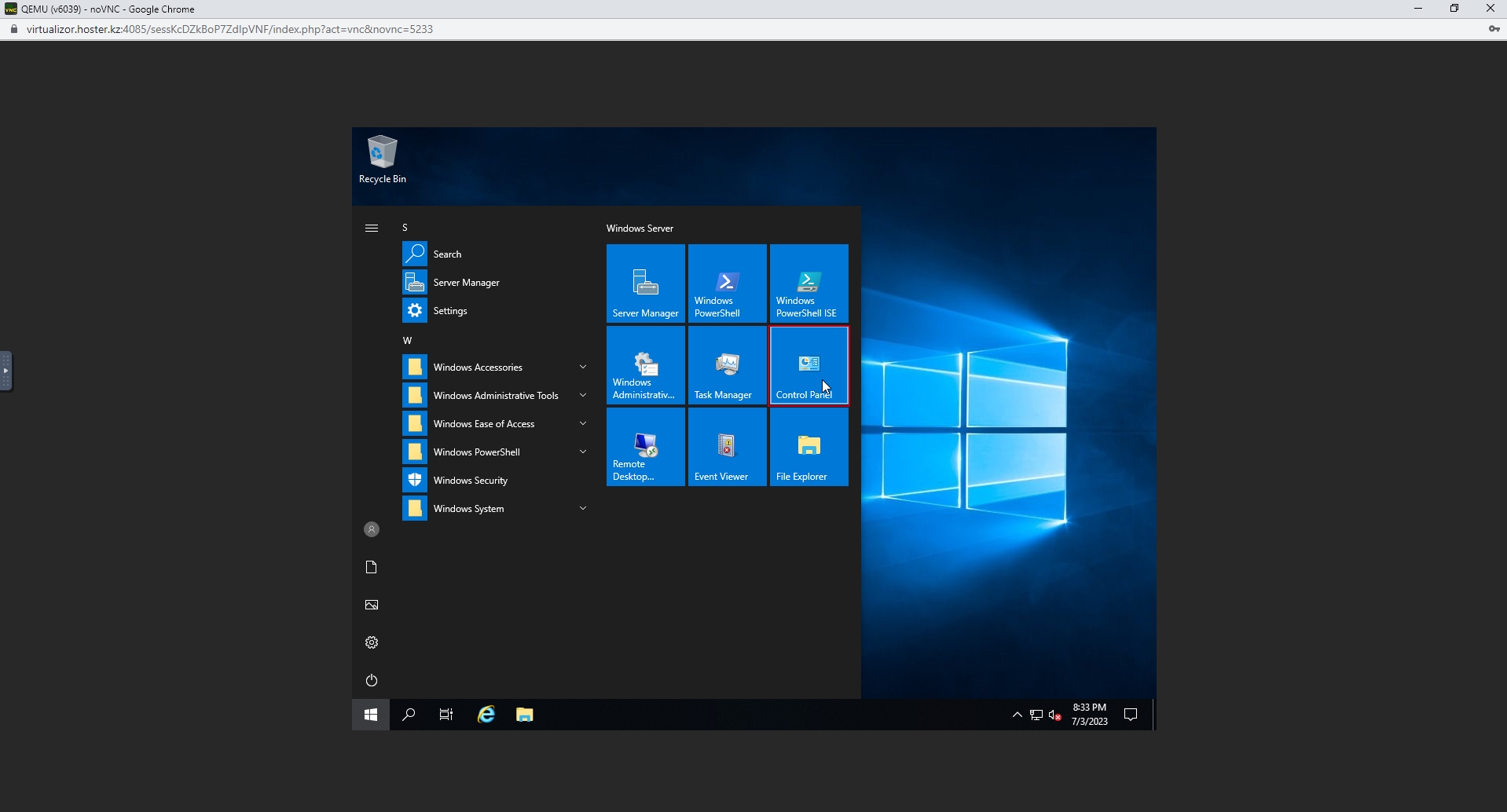Click the Windows Ease of Access folder icon
This screenshot has height=812, width=1507.
point(415,423)
